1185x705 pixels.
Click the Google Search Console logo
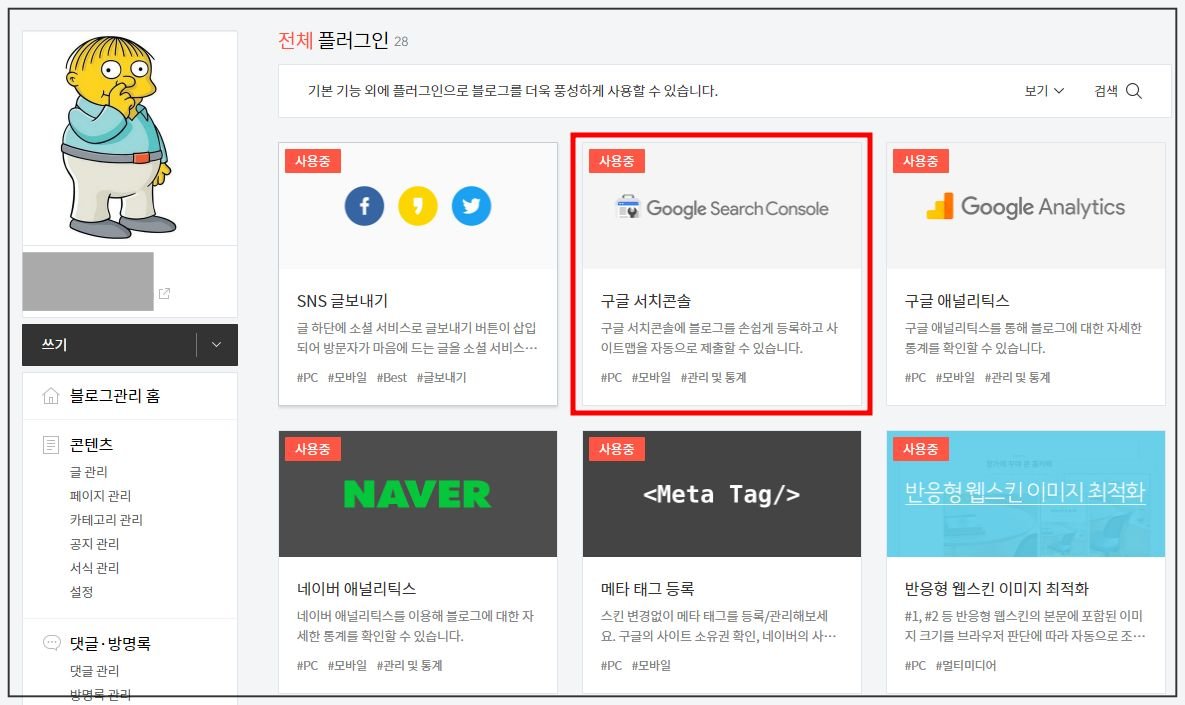click(x=722, y=208)
